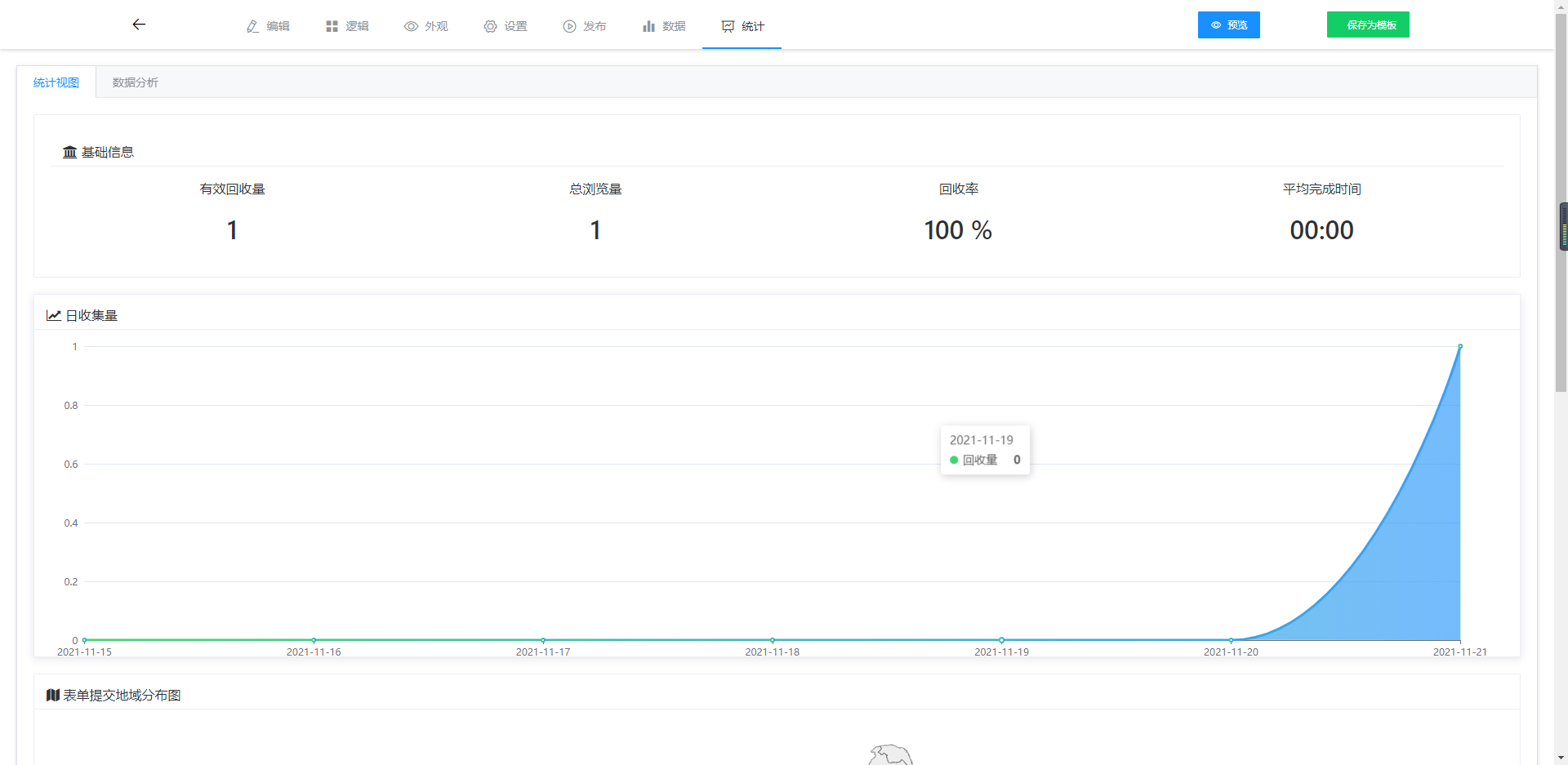This screenshot has width=1568, height=765.
Task: Open the 数据 bar chart icon
Action: point(648,26)
